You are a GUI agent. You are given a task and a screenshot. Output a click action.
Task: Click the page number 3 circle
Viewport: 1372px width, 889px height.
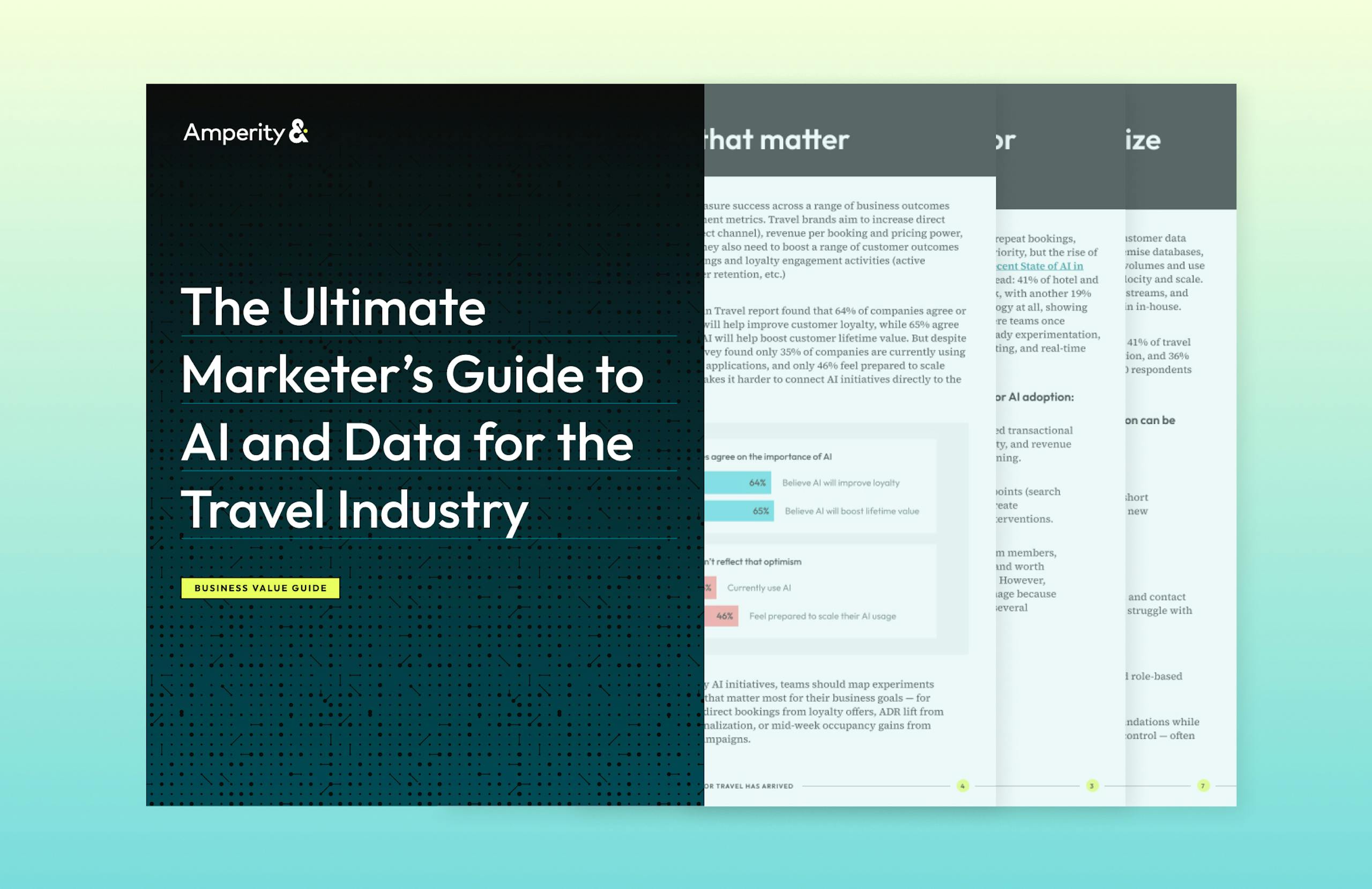point(1091,786)
